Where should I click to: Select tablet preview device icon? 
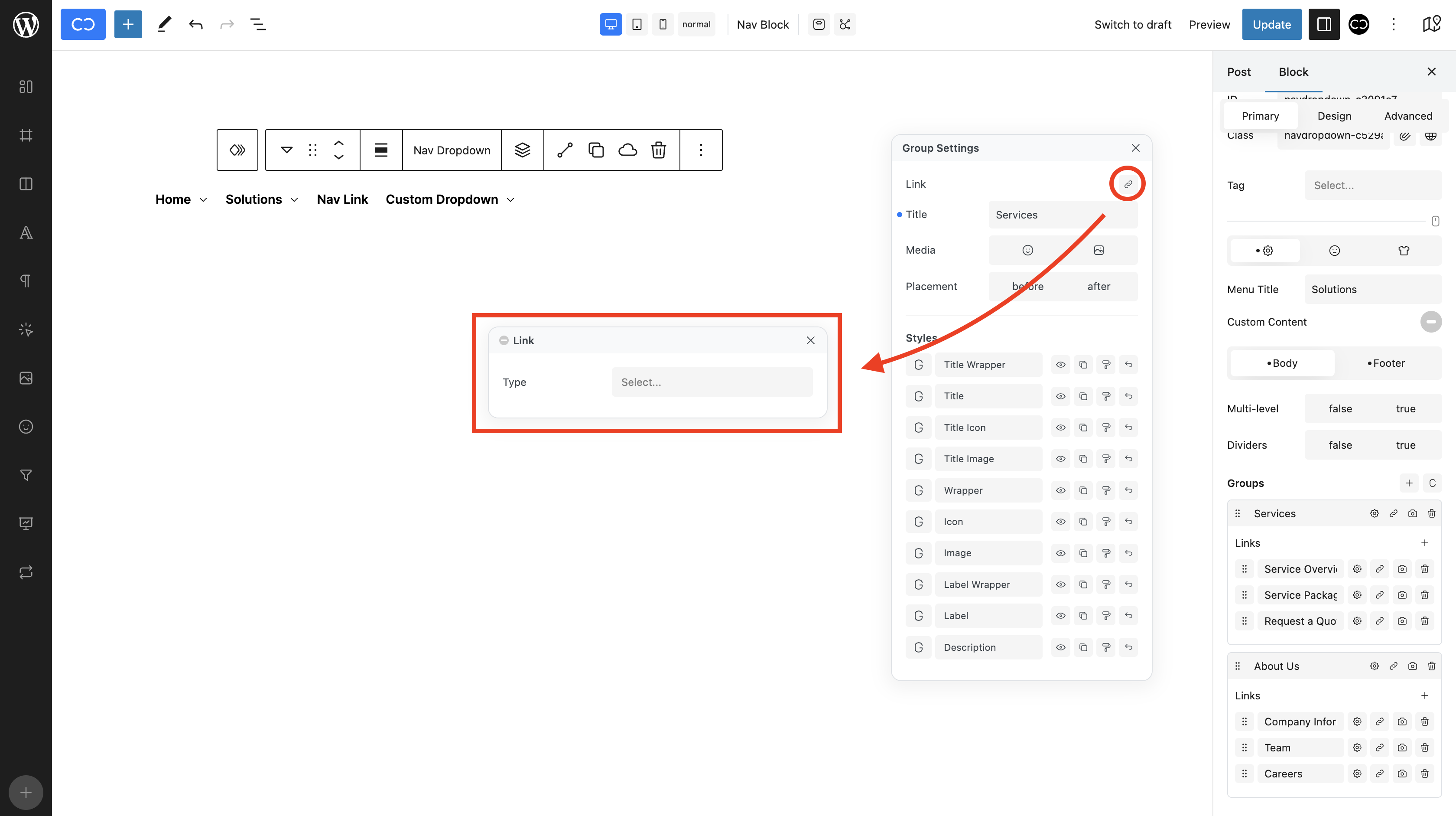(x=637, y=24)
